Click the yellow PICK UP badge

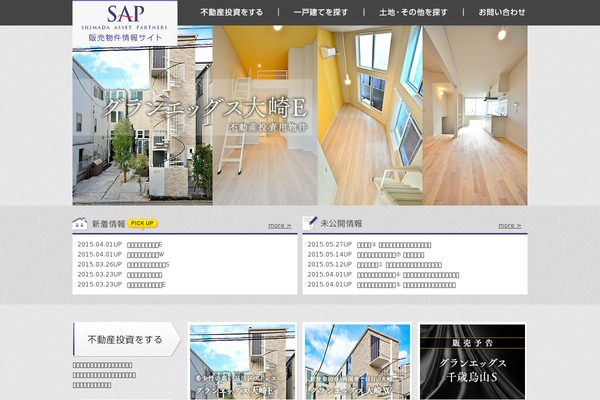click(142, 224)
